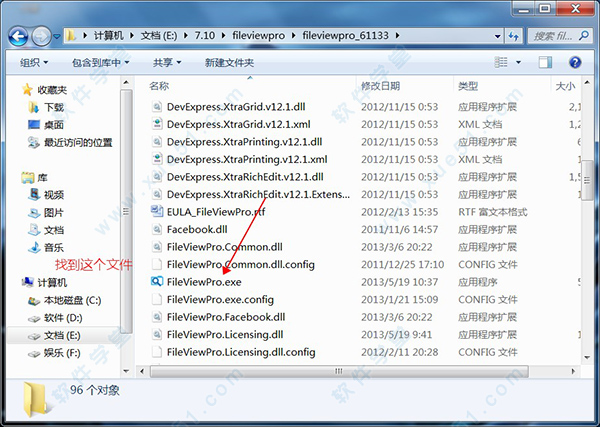Open the address bar history dropdown
Screen dimensions: 600x427
point(497,36)
